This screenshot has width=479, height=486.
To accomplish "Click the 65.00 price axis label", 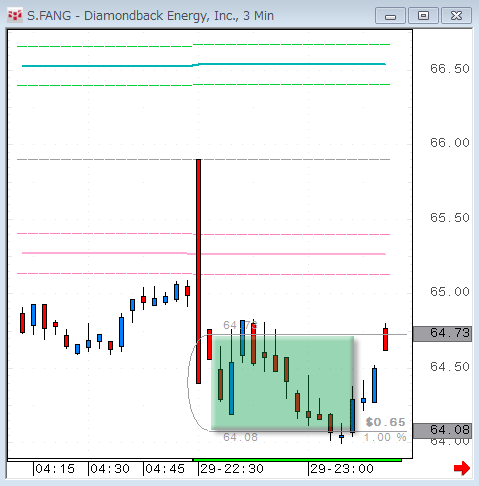I will point(450,292).
